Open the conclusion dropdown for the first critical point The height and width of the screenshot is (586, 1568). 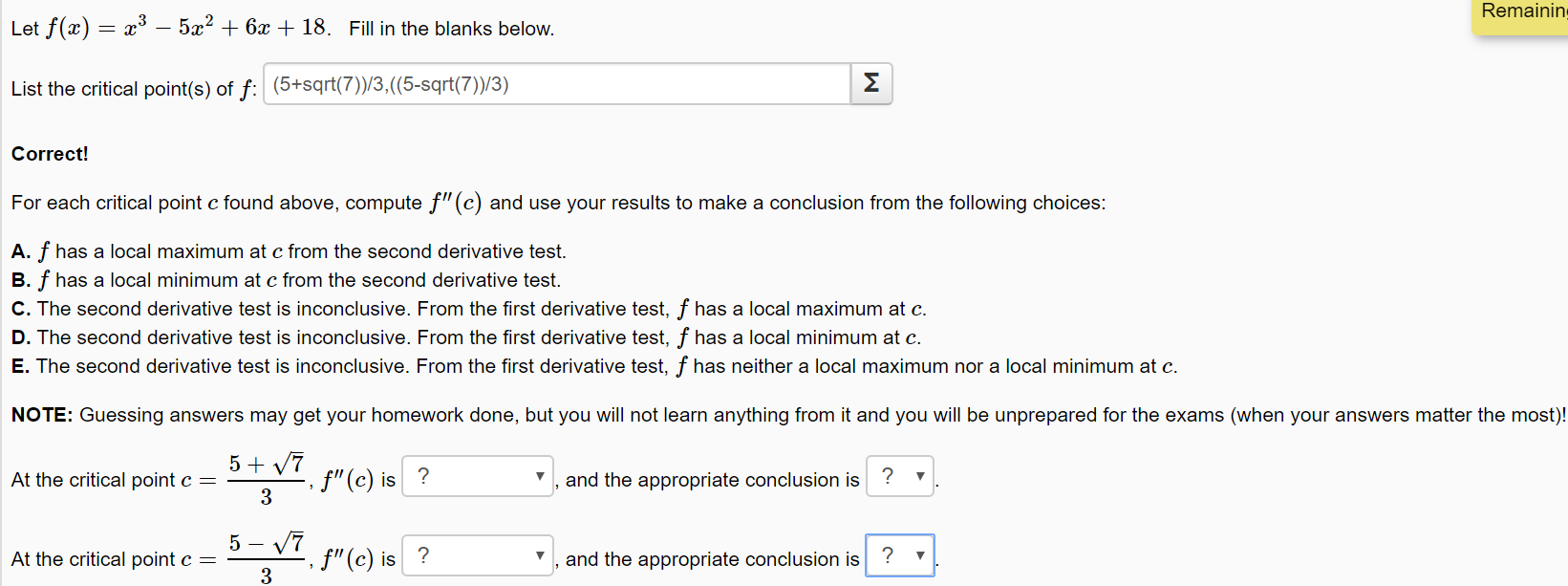coord(898,477)
